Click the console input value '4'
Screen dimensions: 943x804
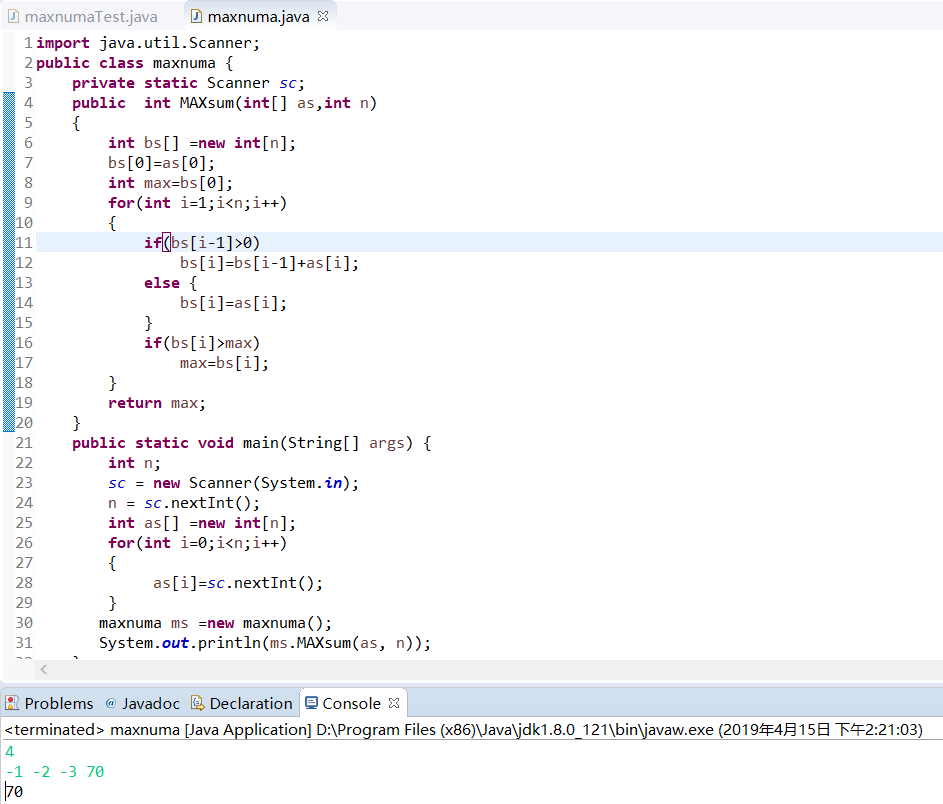tap(10, 752)
